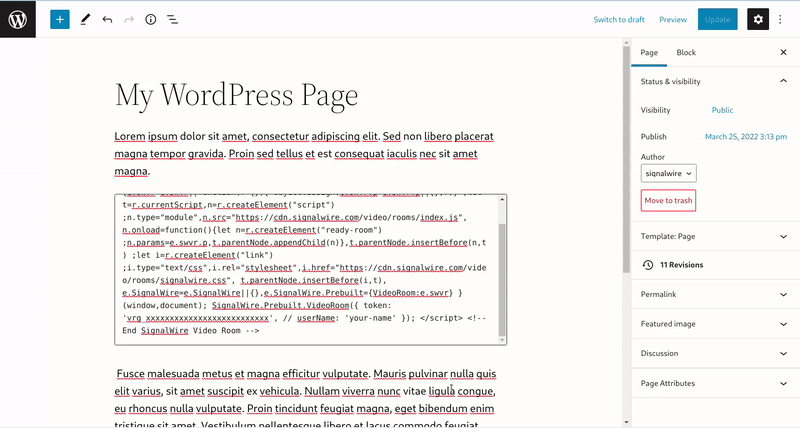
Task: Click the Redo arrow
Action: 129,19
